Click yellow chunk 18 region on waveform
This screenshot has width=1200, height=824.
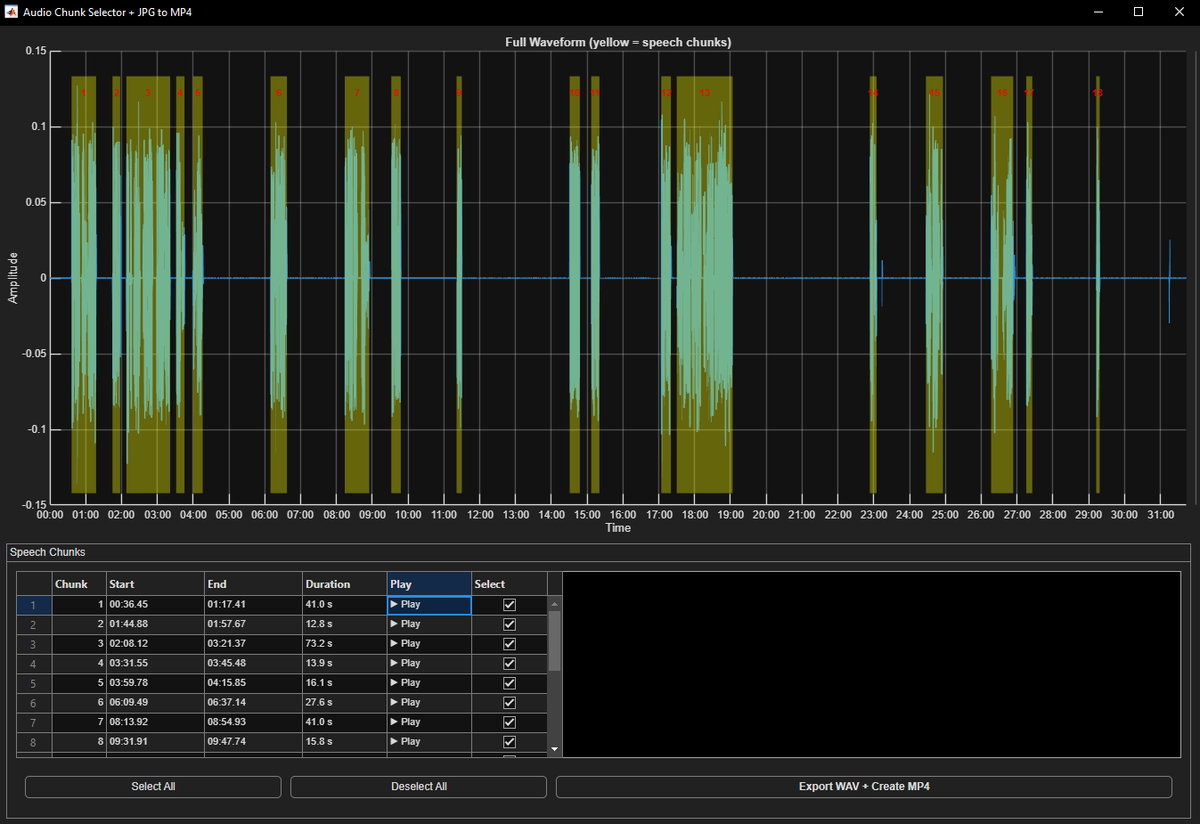tap(1097, 285)
